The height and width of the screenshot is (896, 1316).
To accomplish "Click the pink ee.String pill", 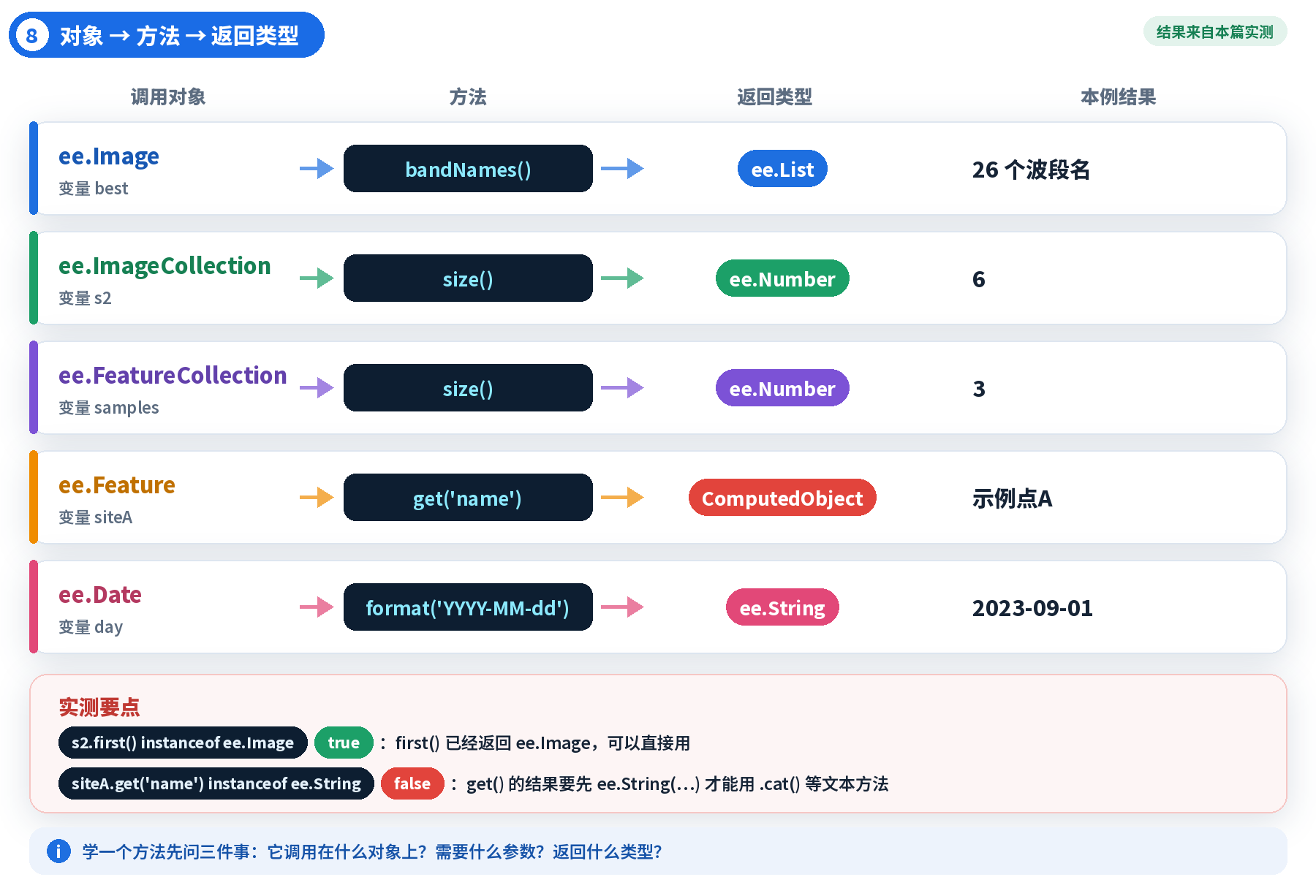I will click(x=782, y=607).
